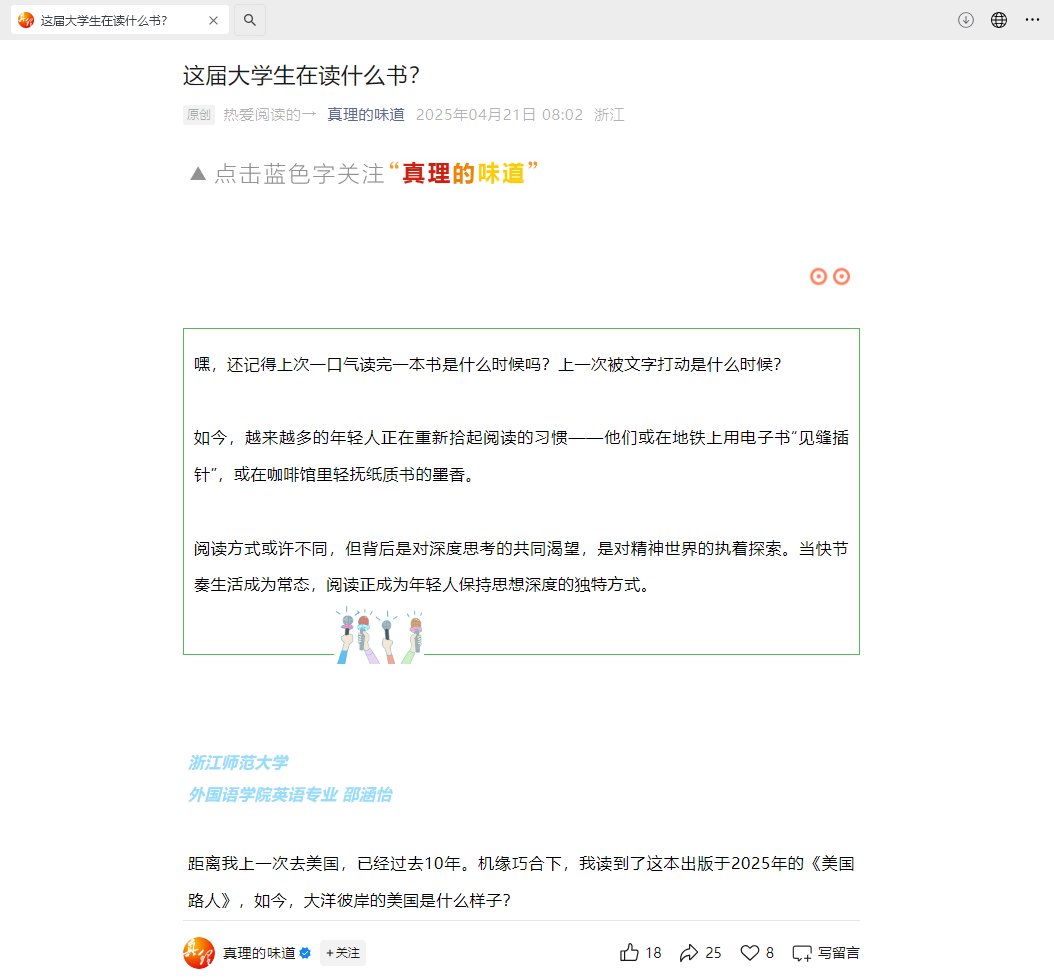
Task: Open the three-dot more options menu
Action: click(x=1032, y=20)
